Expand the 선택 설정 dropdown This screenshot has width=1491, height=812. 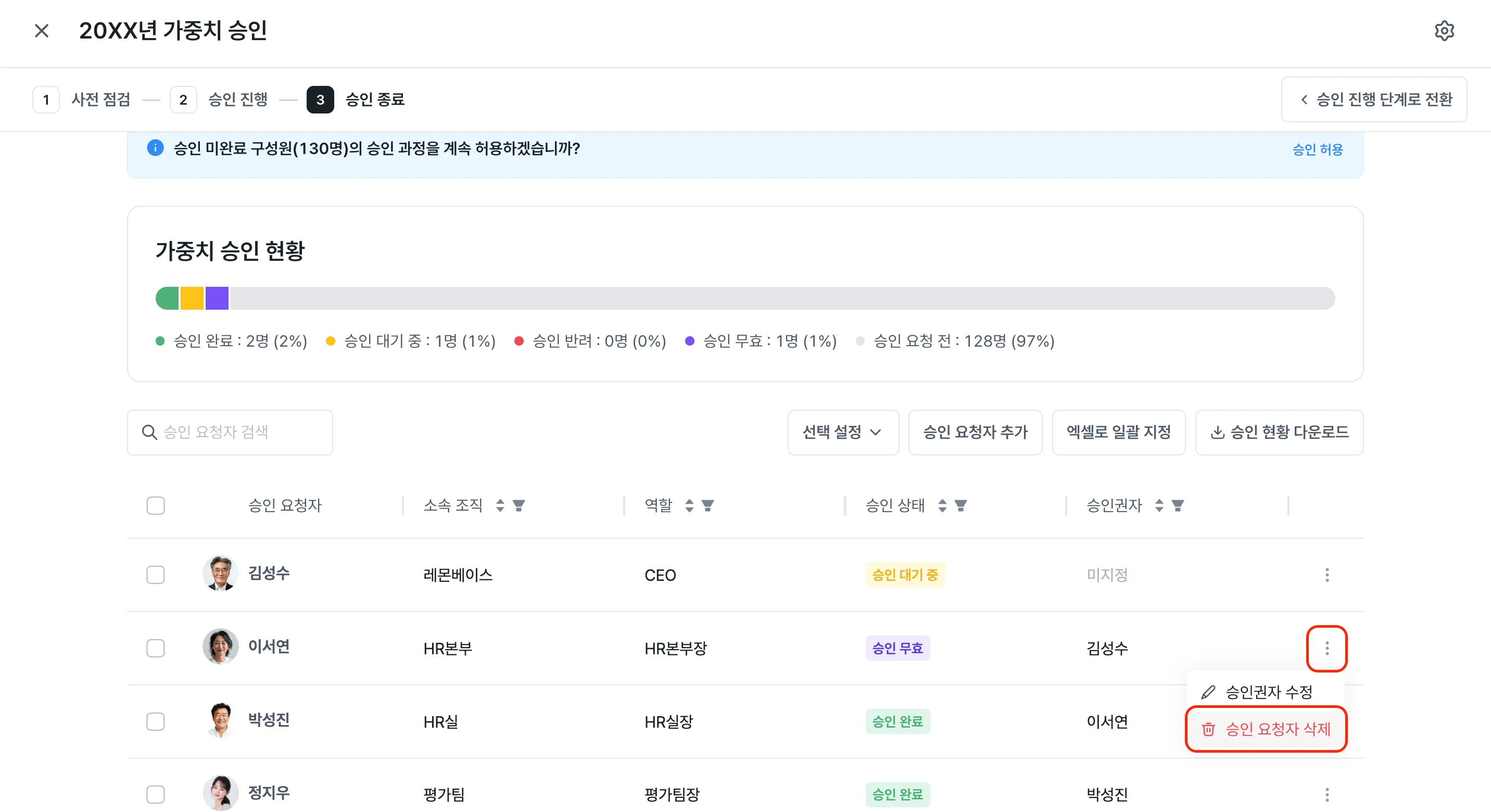[x=843, y=433]
